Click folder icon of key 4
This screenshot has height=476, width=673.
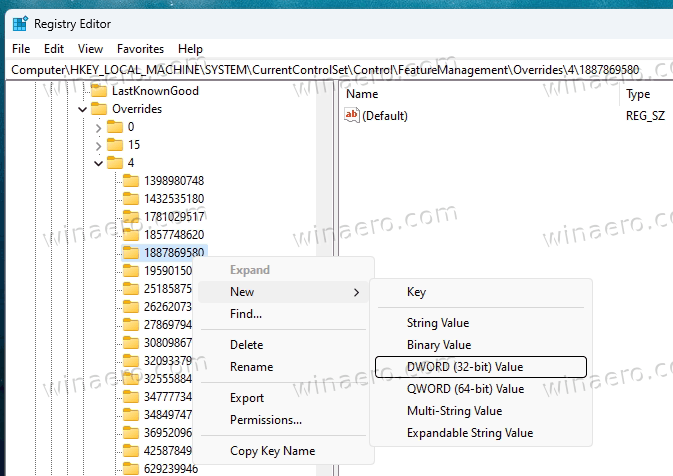click(x=115, y=163)
